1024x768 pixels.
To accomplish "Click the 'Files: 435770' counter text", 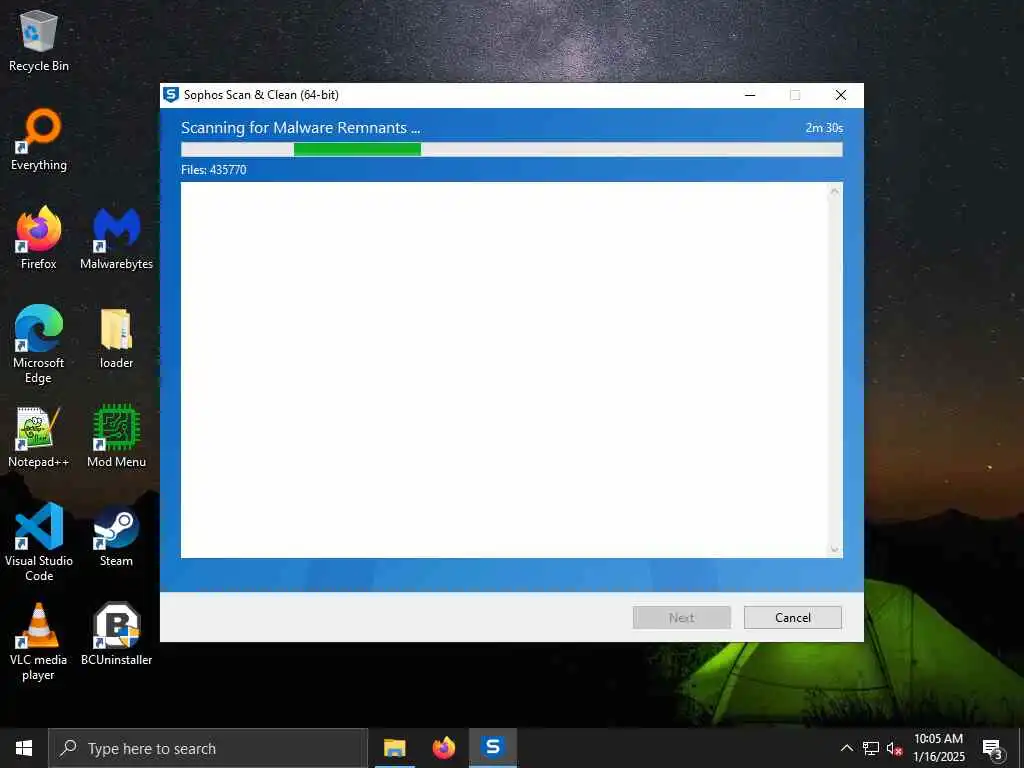I will [x=214, y=170].
